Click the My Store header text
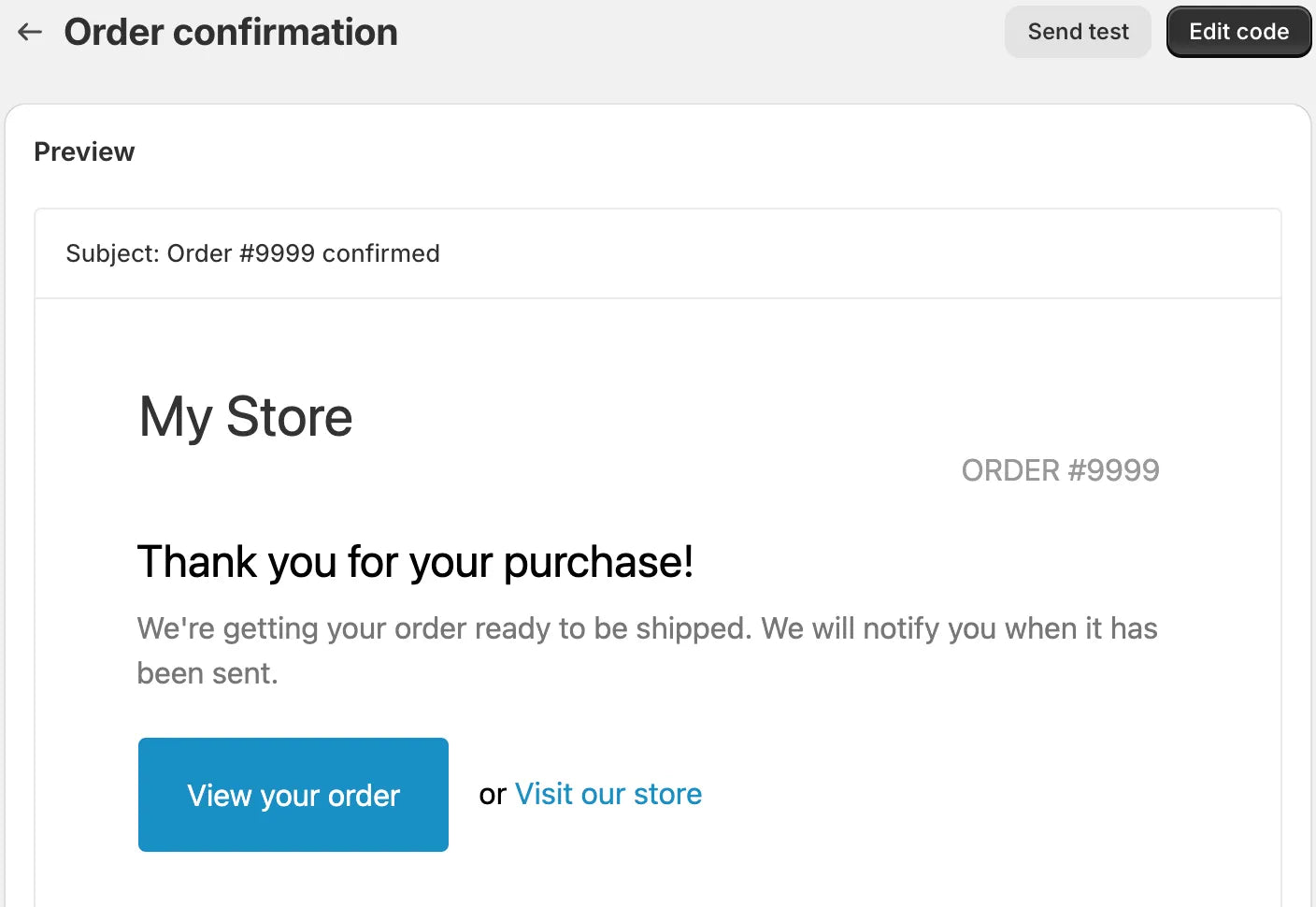The width and height of the screenshot is (1316, 907). 246,417
